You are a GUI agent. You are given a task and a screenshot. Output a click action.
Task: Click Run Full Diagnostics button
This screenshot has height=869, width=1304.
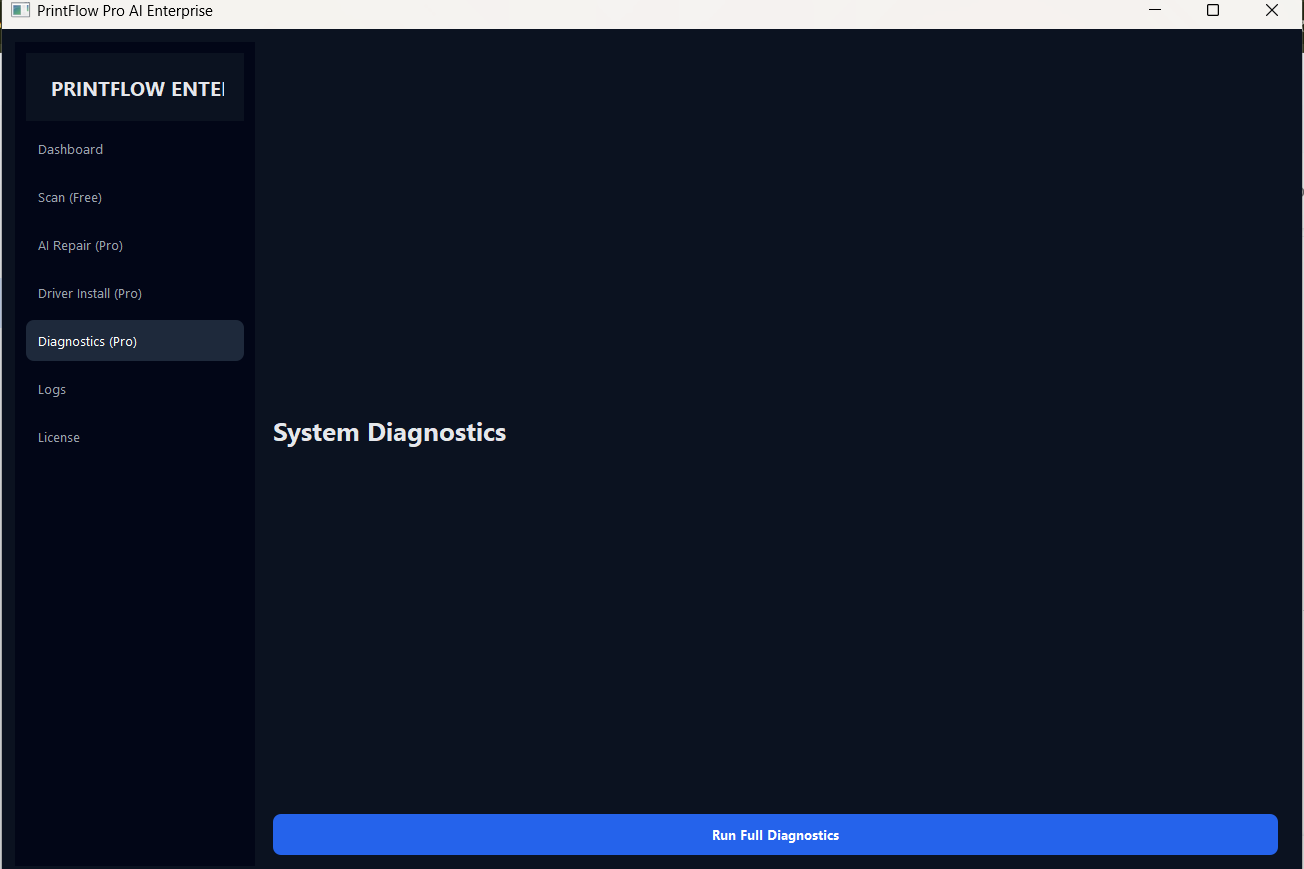(x=775, y=835)
